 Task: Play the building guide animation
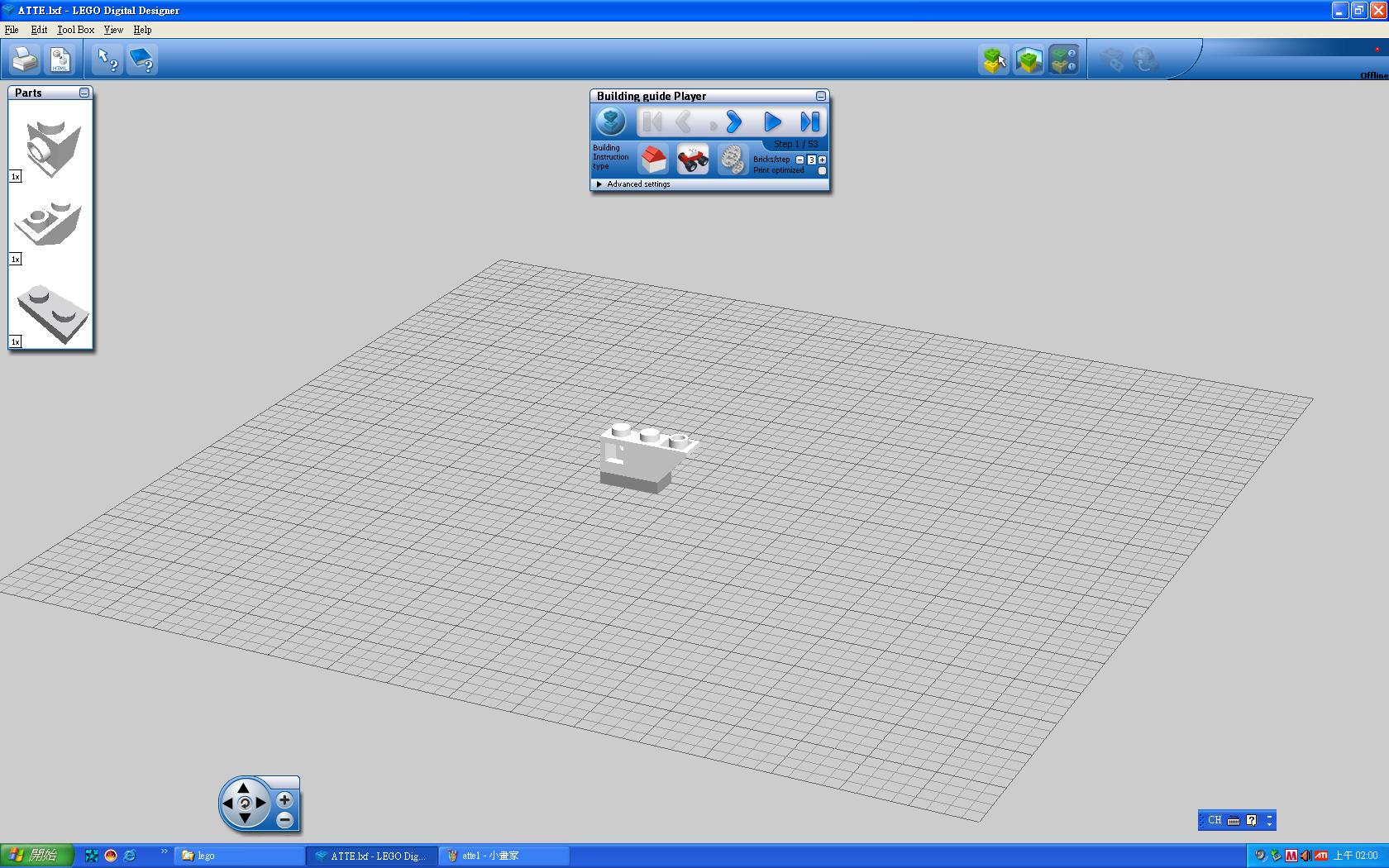click(x=772, y=122)
